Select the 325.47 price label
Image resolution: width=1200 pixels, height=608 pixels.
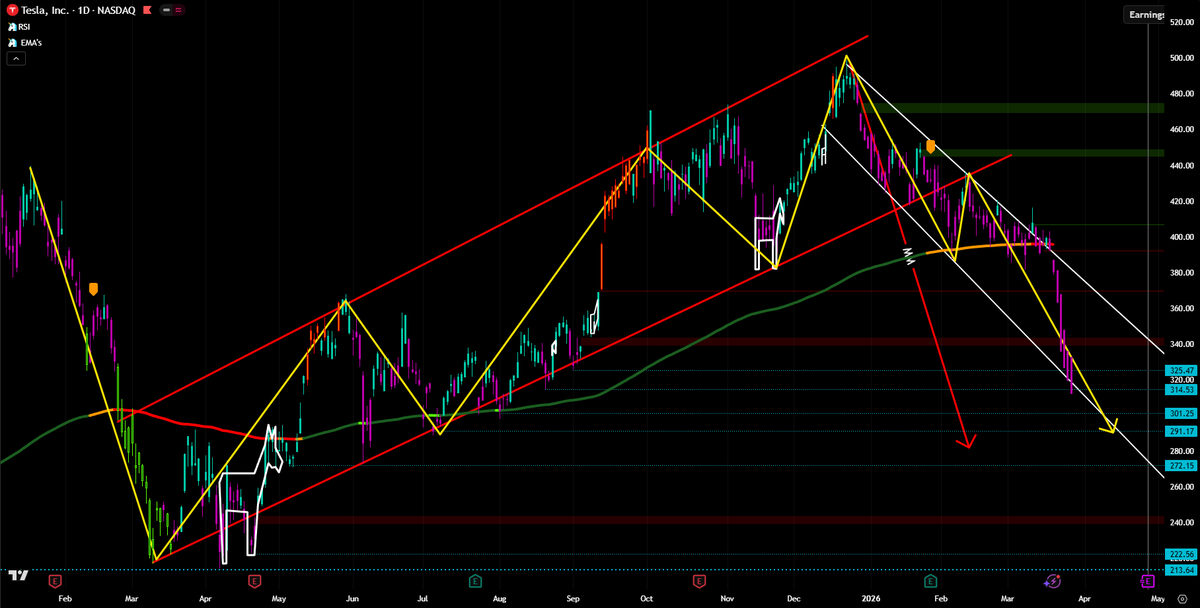coord(1181,370)
